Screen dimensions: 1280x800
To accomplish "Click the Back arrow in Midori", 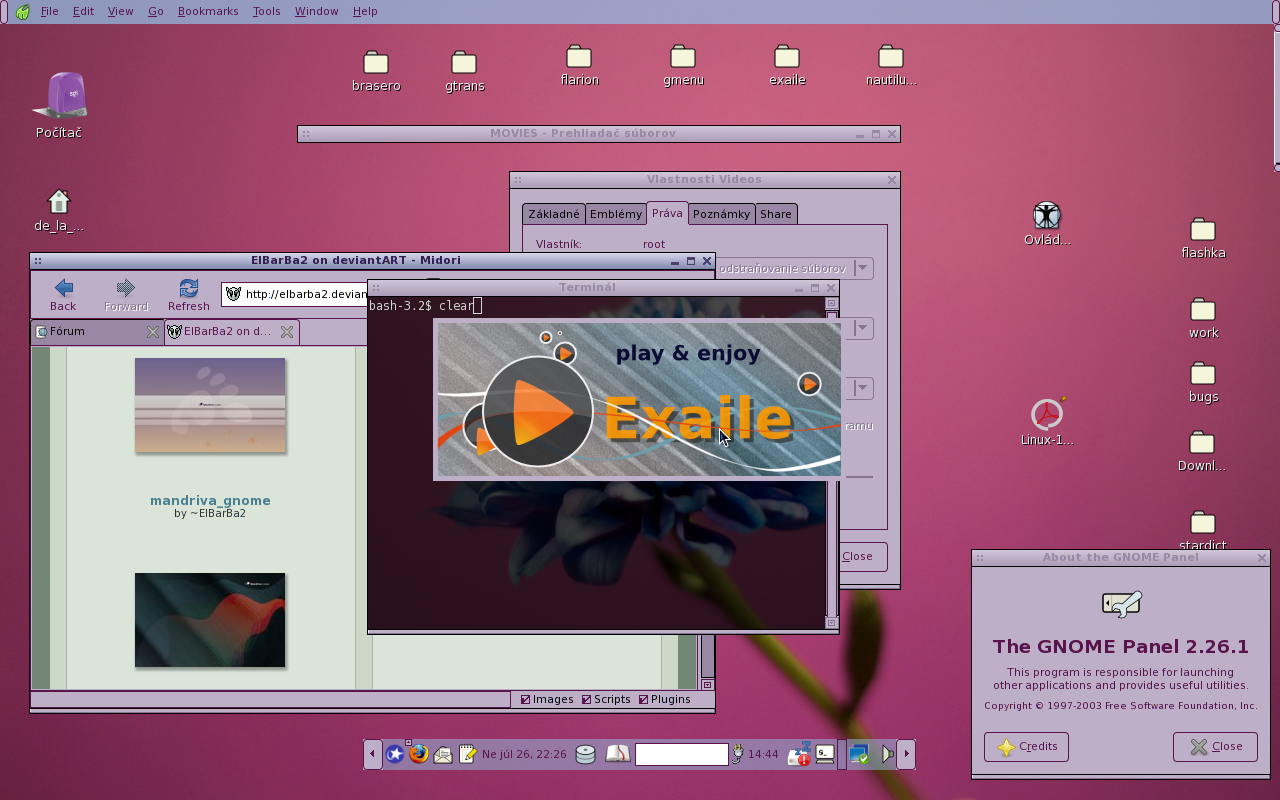I will (63, 295).
